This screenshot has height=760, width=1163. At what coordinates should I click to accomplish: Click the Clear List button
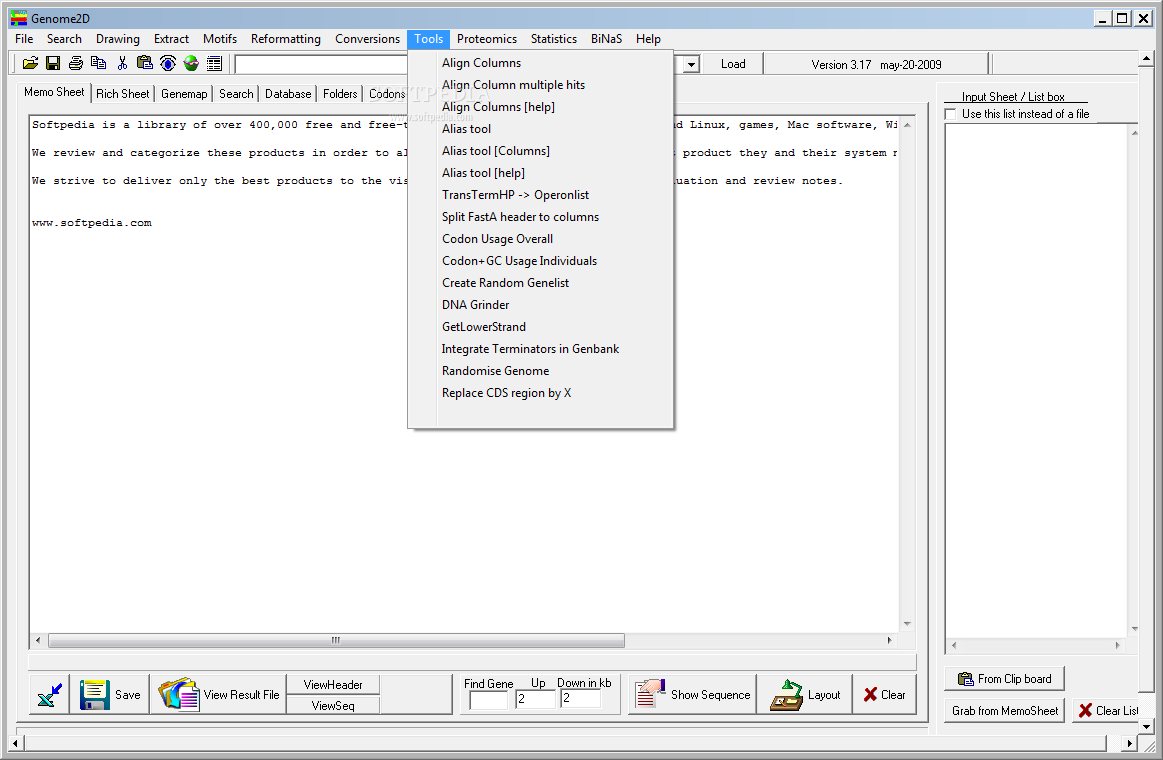(1107, 710)
